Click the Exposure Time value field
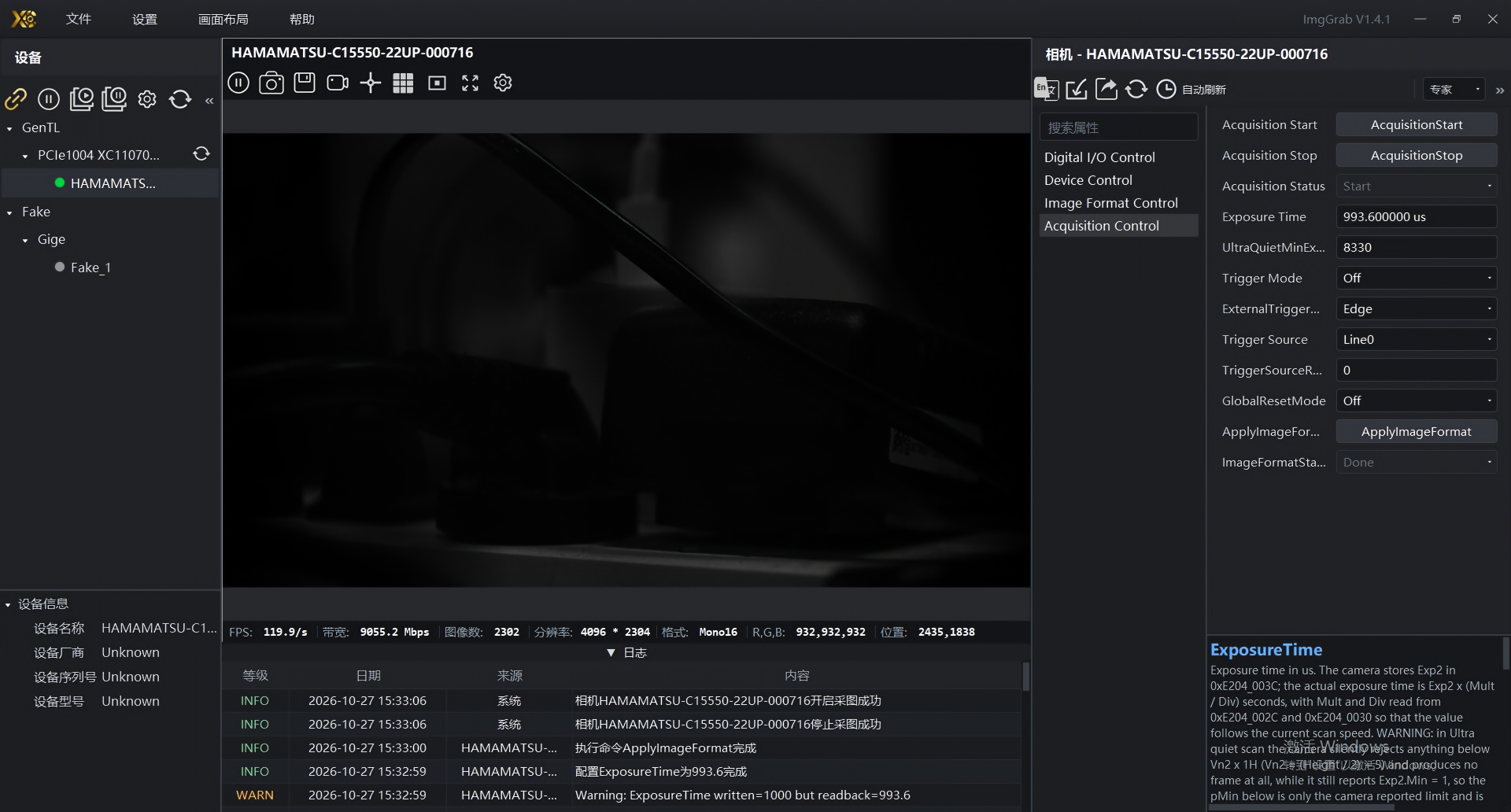Screen dimensions: 1511x812 [1417, 216]
